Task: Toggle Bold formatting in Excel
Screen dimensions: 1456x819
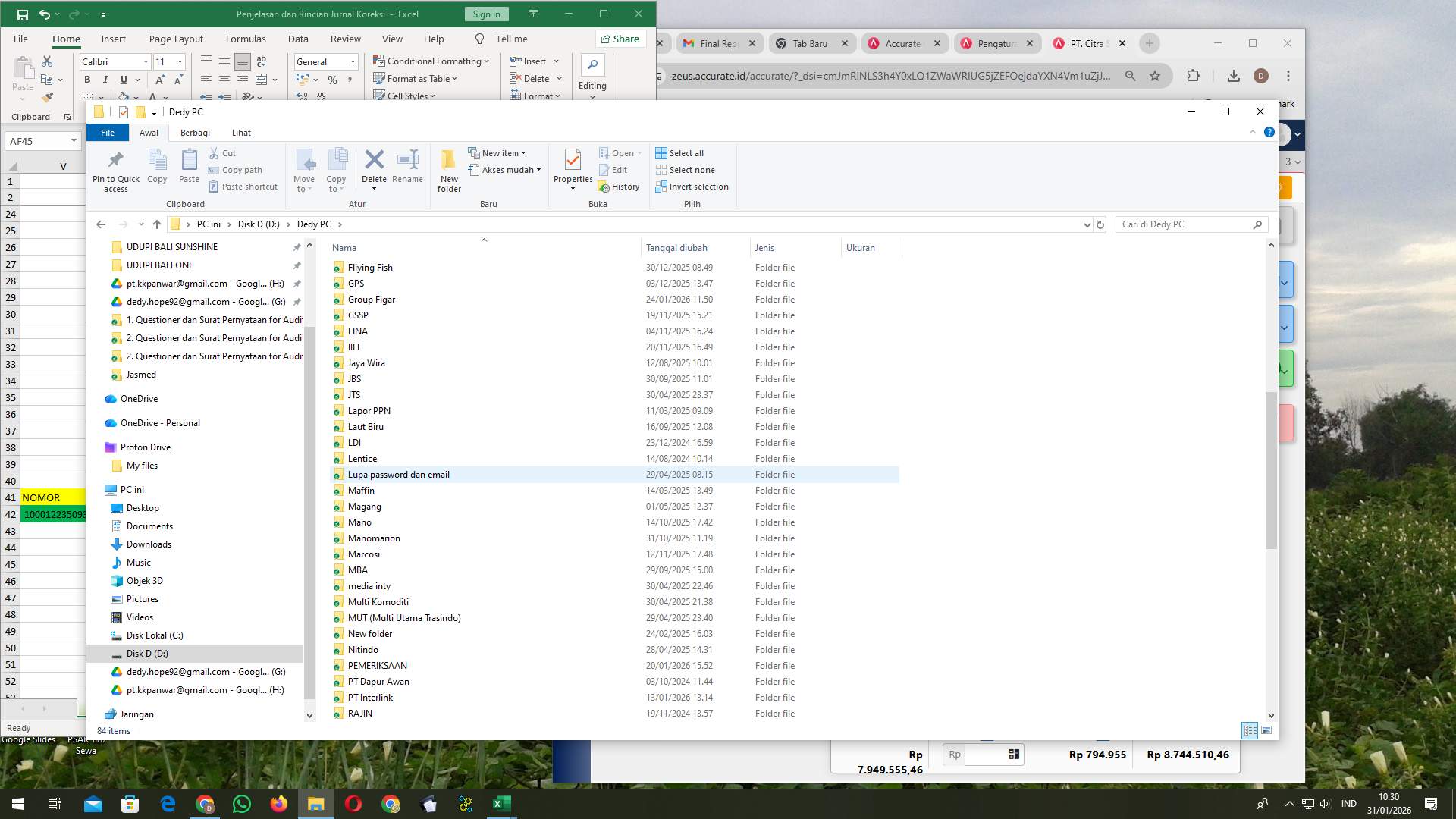Action: [86, 79]
